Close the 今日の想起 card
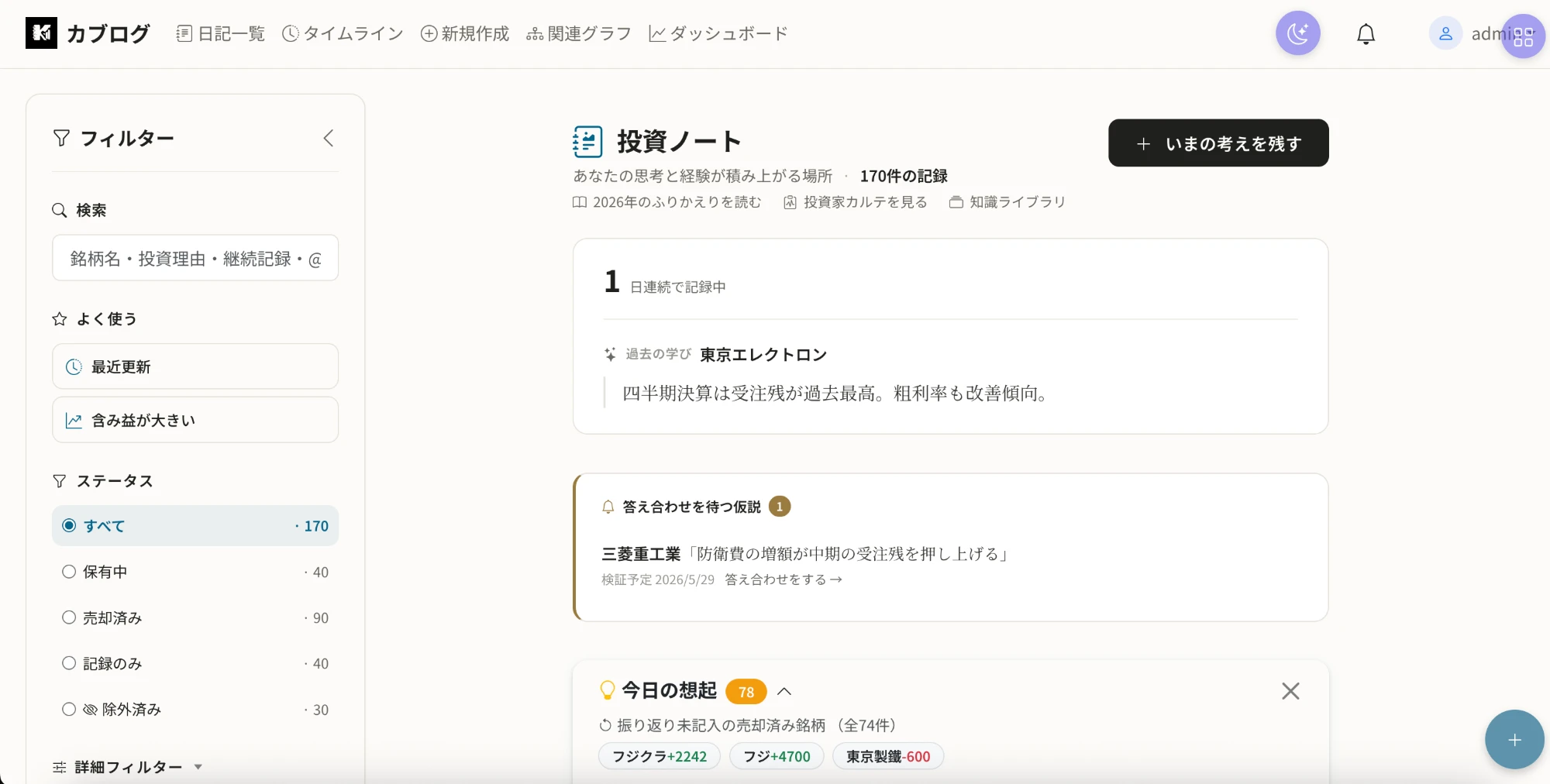This screenshot has height=784, width=1550. [1290, 691]
